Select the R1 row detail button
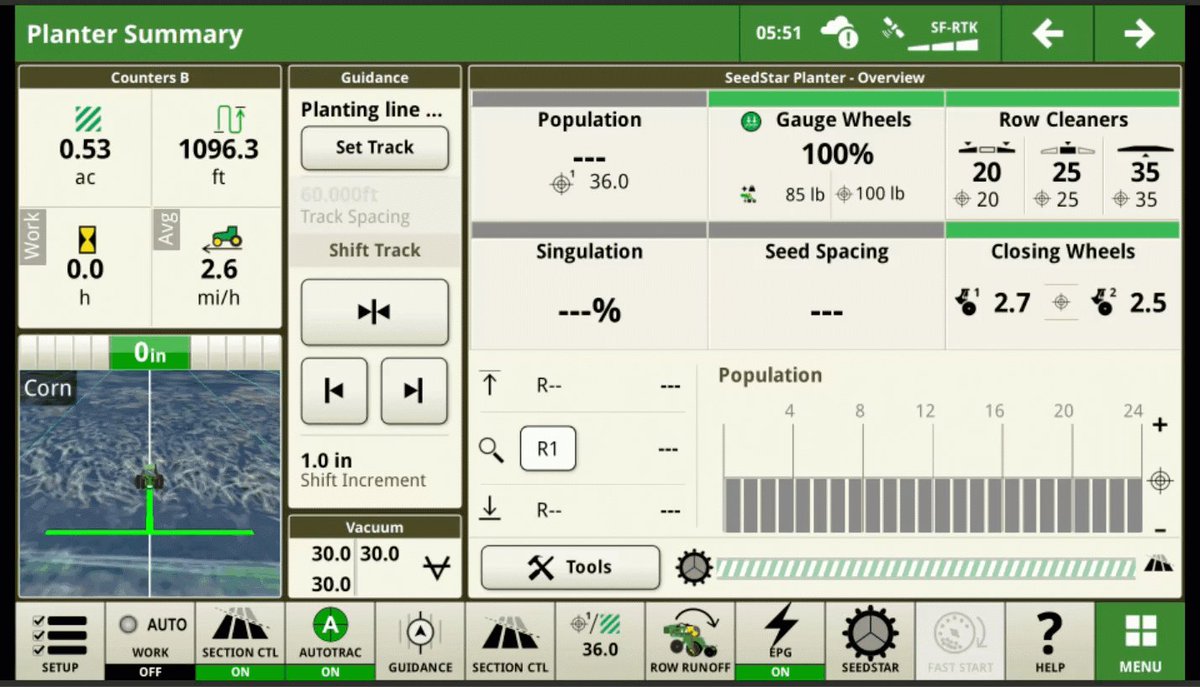Image resolution: width=1200 pixels, height=687 pixels. point(547,449)
